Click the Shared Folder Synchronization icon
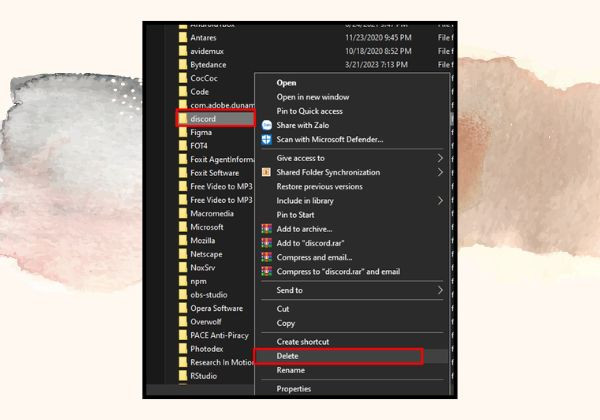Screen dimensions: 600x420 266,172
